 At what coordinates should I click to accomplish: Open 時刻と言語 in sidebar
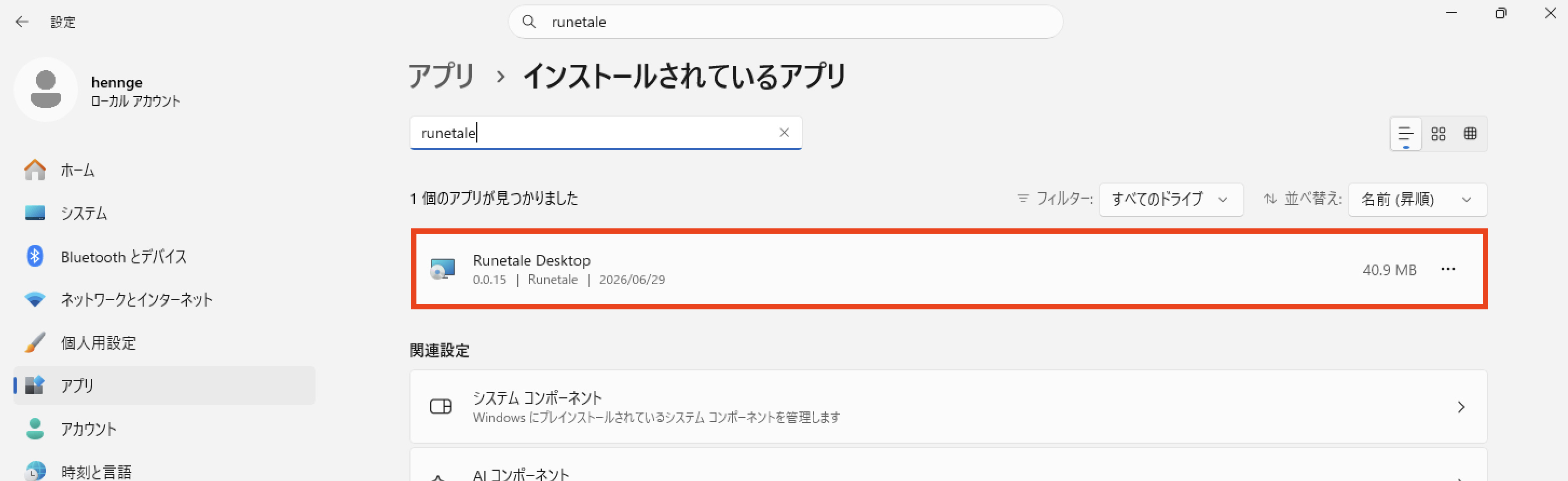[x=165, y=471]
